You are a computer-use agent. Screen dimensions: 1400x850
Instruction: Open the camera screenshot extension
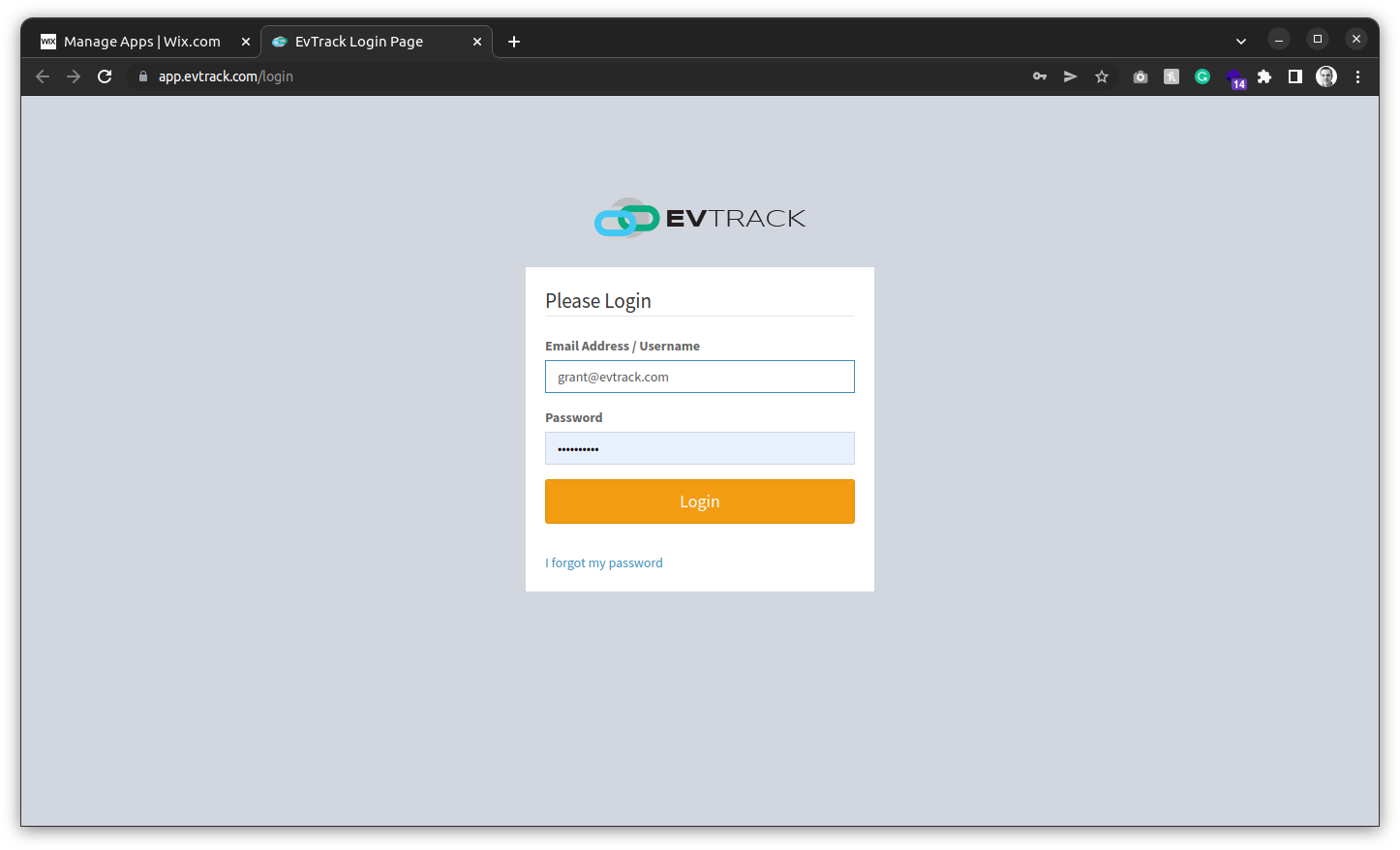coord(1141,76)
